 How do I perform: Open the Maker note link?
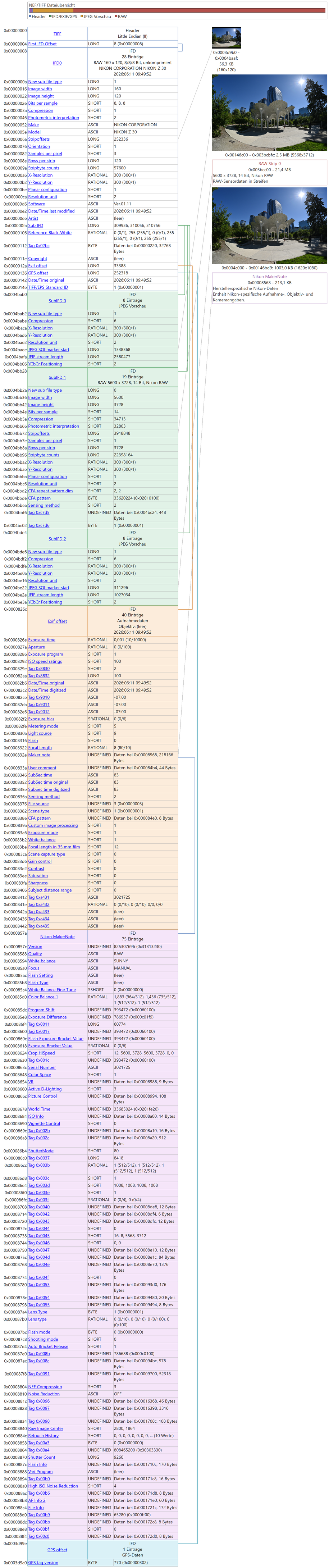click(40, 755)
